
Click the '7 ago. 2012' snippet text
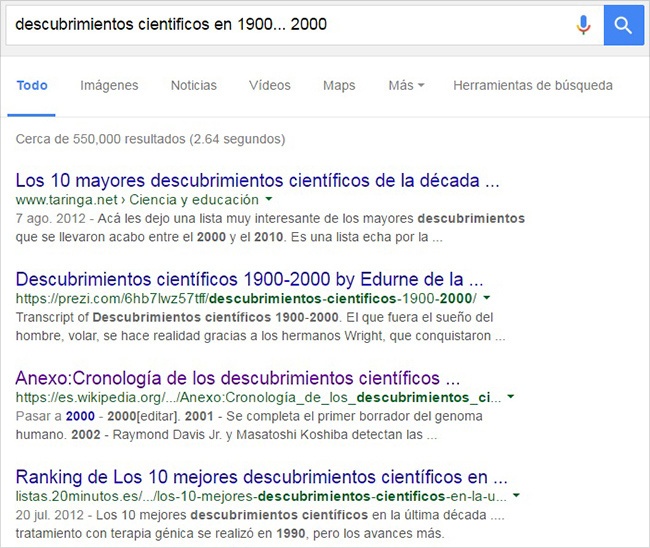point(51,218)
